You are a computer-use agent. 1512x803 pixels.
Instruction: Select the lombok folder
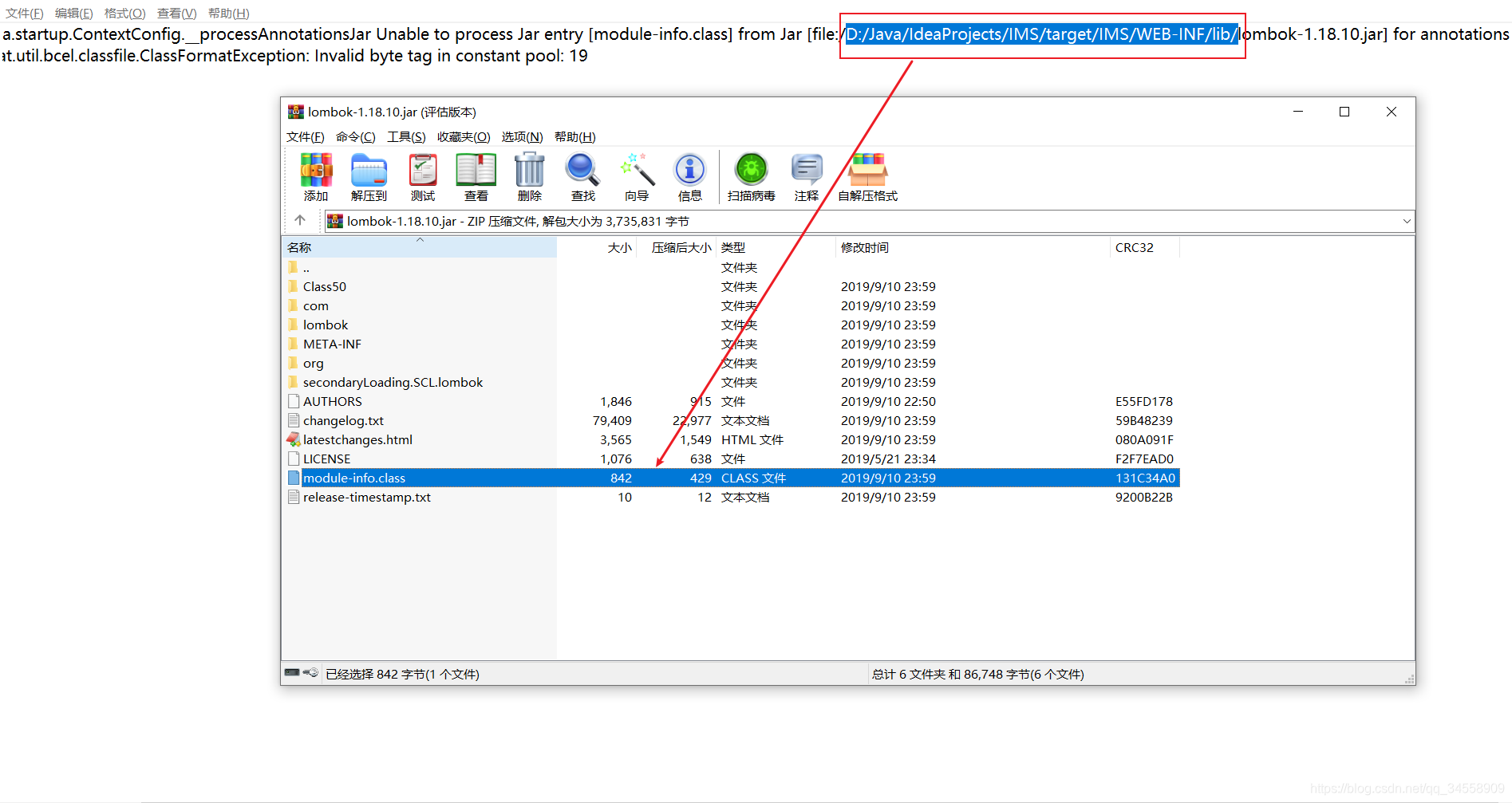coord(325,325)
